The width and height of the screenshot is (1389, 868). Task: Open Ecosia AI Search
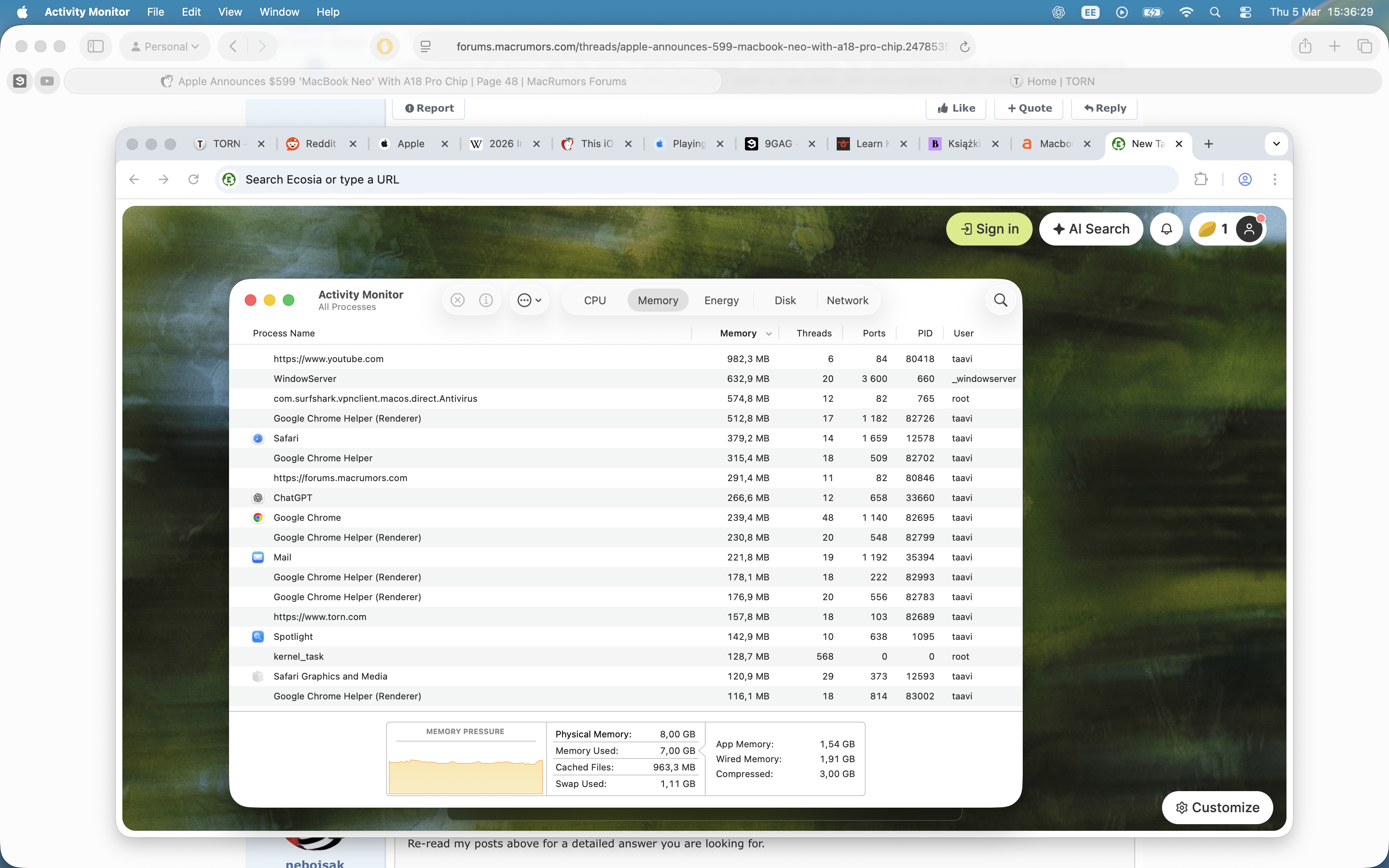coord(1091,229)
